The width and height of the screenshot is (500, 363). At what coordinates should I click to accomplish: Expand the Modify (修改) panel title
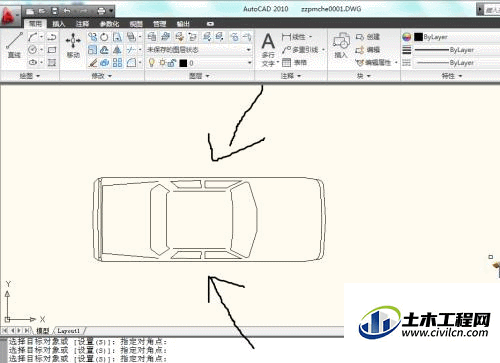coord(102,76)
